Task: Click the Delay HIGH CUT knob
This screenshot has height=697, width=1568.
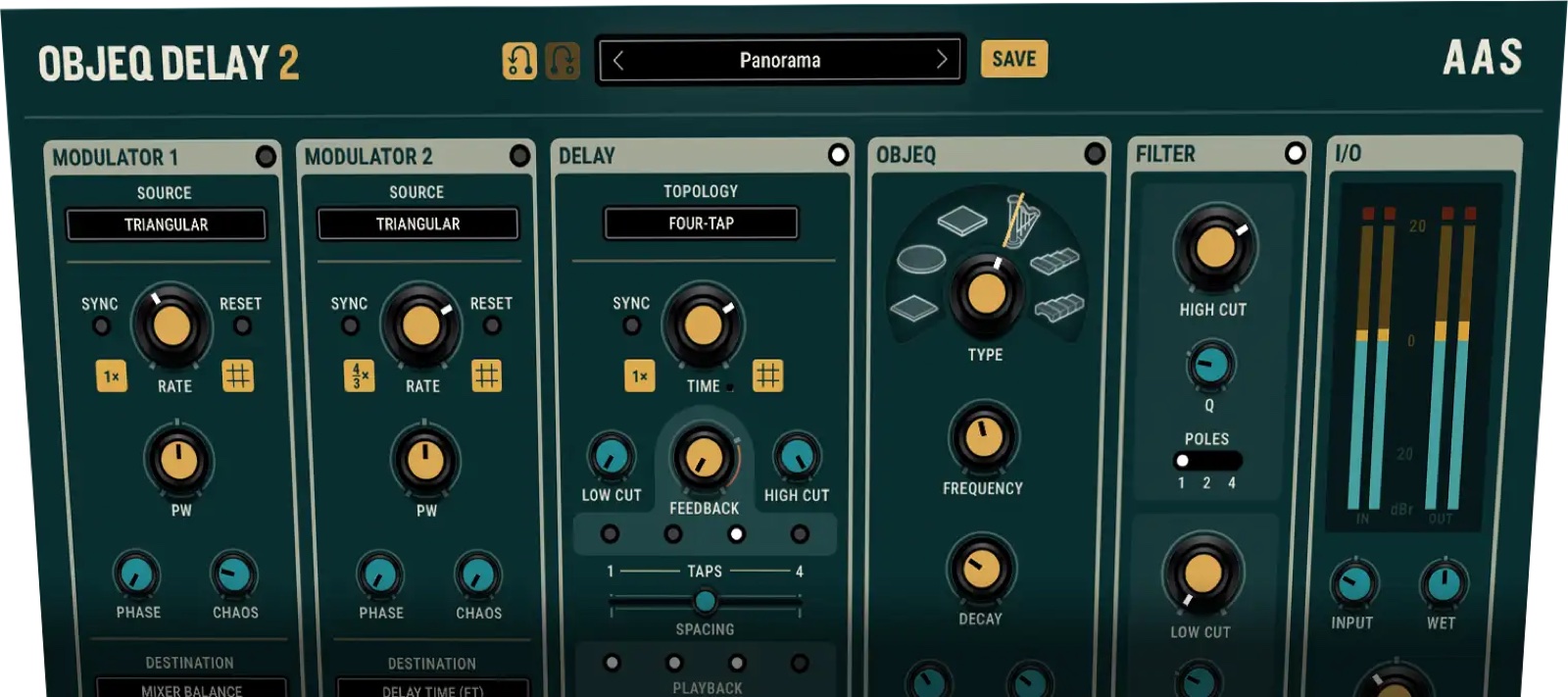Action: pyautogui.click(x=797, y=457)
